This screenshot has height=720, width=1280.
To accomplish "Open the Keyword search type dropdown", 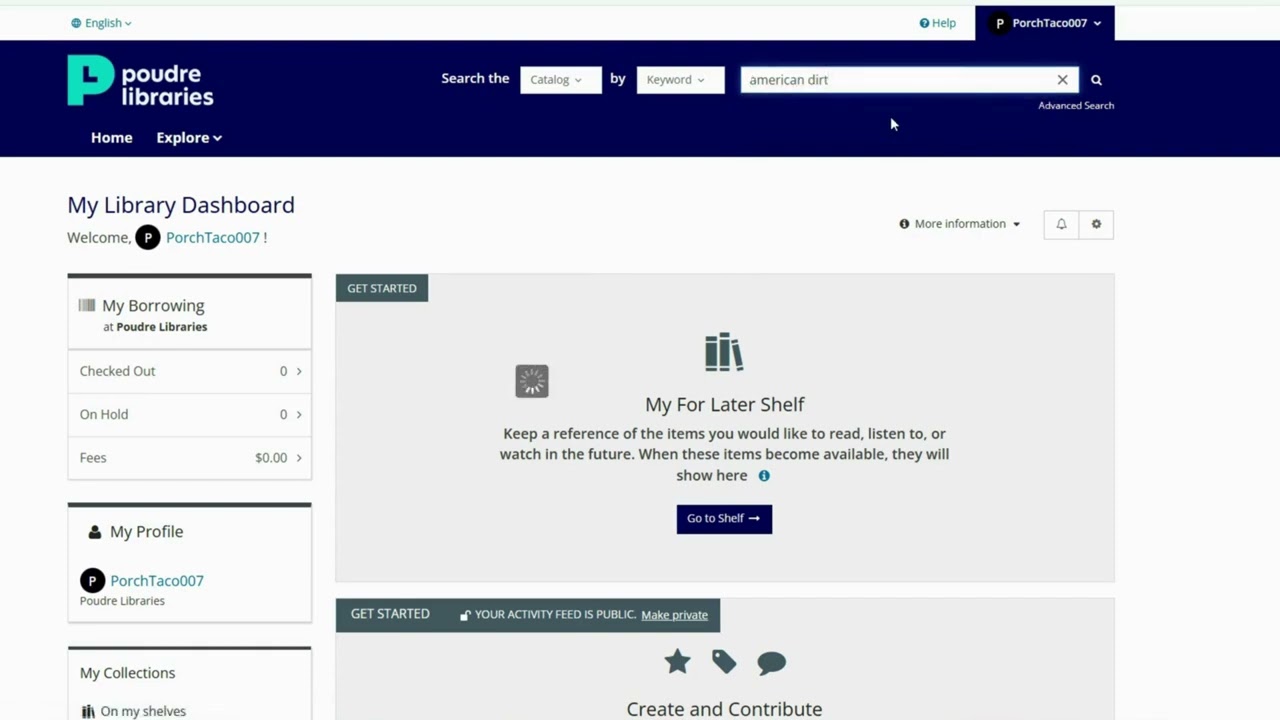I will point(680,80).
